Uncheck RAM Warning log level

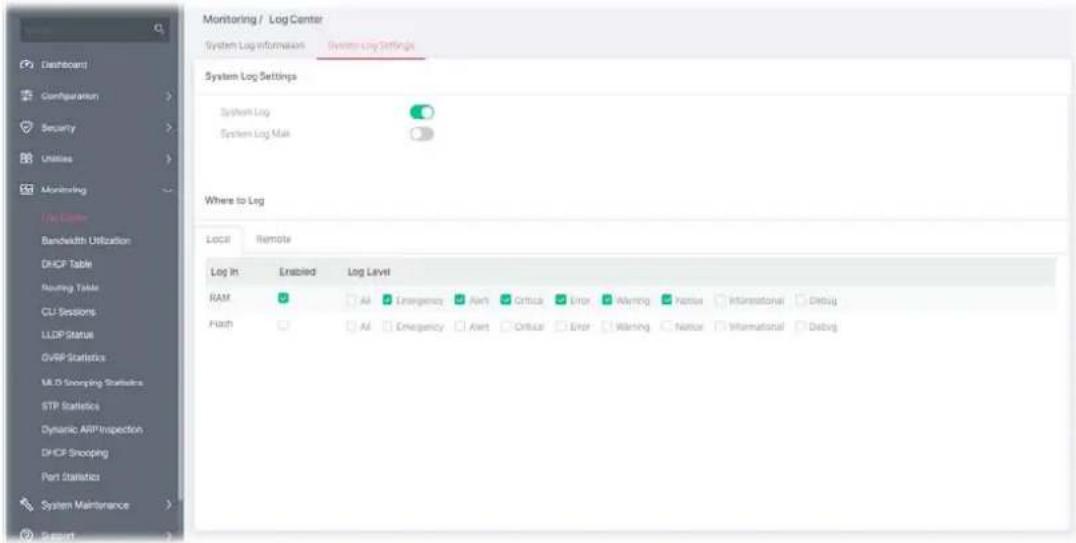click(607, 300)
